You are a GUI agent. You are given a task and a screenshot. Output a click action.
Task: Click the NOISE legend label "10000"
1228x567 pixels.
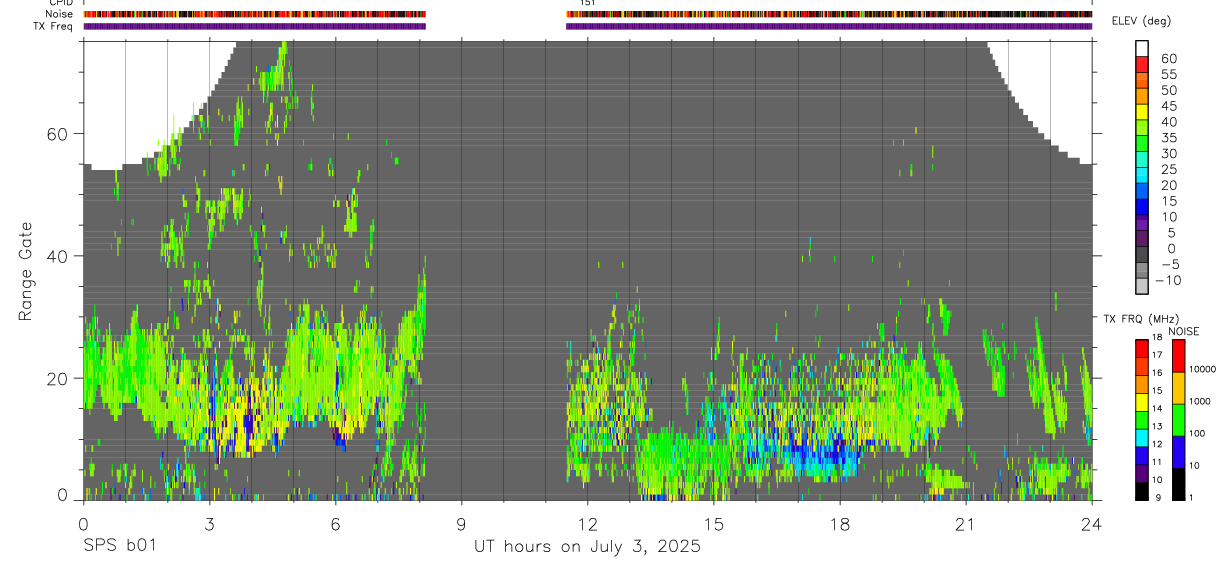(1202, 369)
